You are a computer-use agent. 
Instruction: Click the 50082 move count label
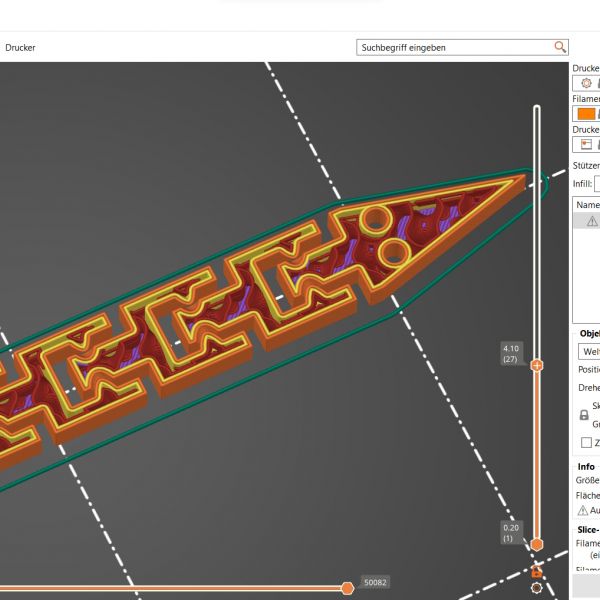pyautogui.click(x=375, y=582)
